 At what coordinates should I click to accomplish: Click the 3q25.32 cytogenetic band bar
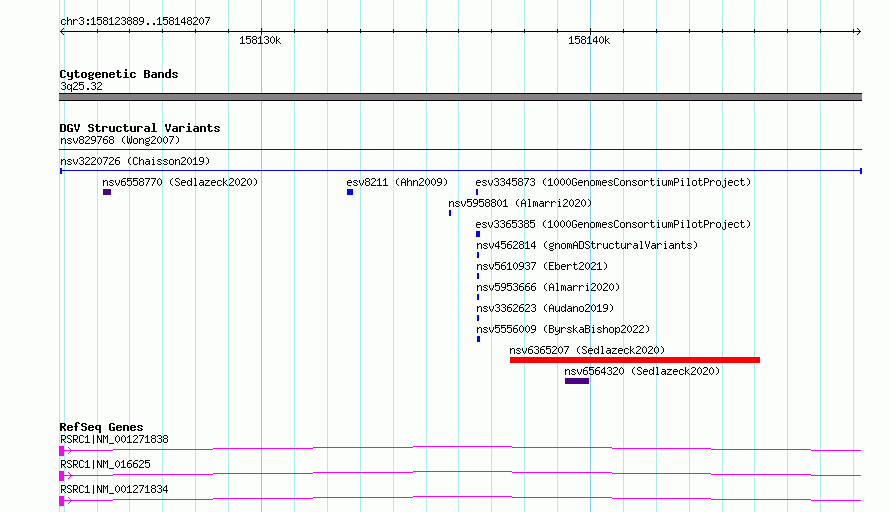[460, 97]
